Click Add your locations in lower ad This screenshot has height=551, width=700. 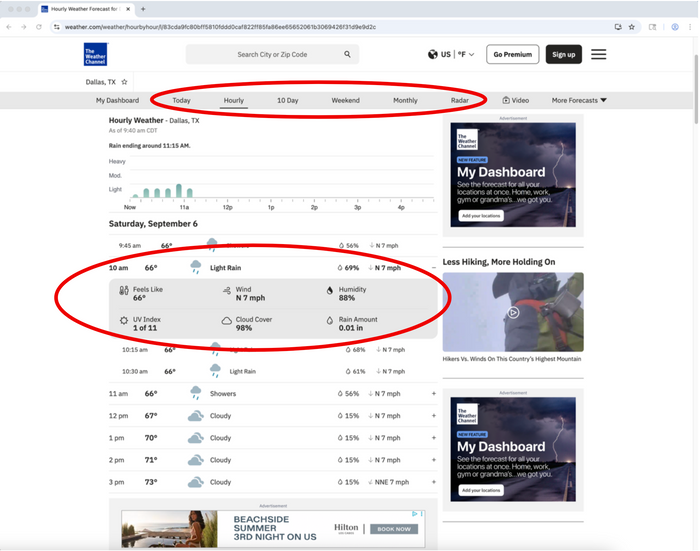[x=481, y=490]
